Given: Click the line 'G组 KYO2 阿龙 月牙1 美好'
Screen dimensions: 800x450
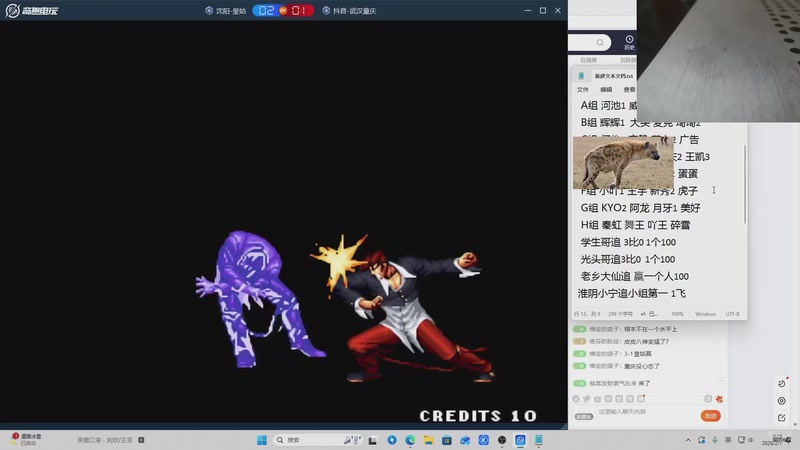Looking at the screenshot, I should [x=640, y=208].
